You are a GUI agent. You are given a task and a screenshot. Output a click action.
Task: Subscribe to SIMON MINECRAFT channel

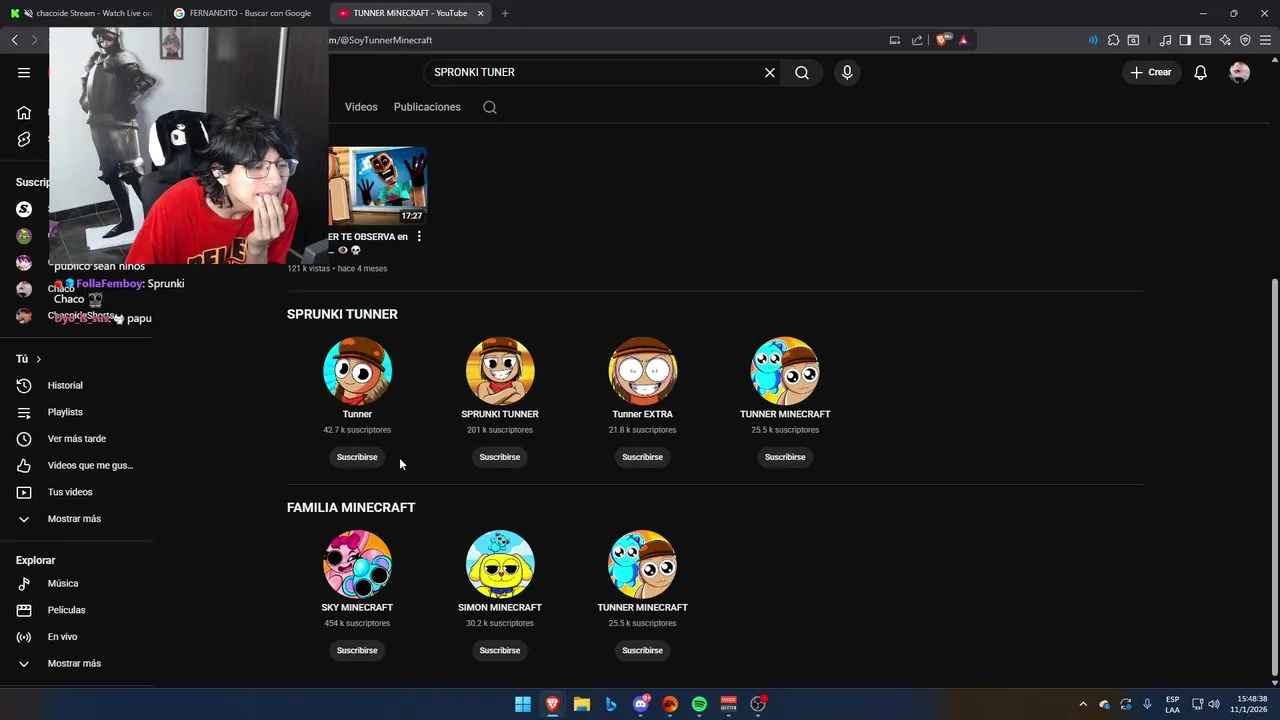(x=500, y=650)
